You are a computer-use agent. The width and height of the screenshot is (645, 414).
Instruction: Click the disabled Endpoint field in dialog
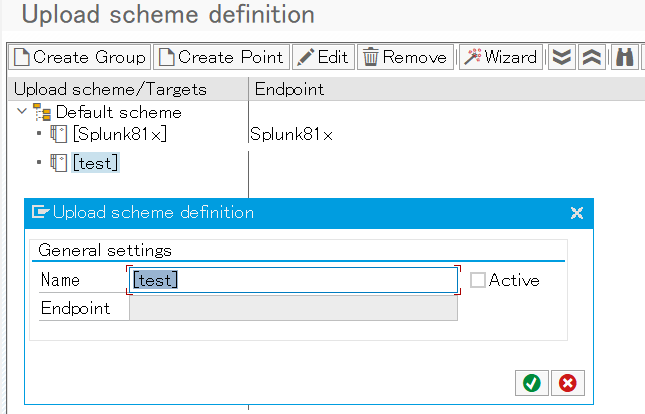click(293, 308)
